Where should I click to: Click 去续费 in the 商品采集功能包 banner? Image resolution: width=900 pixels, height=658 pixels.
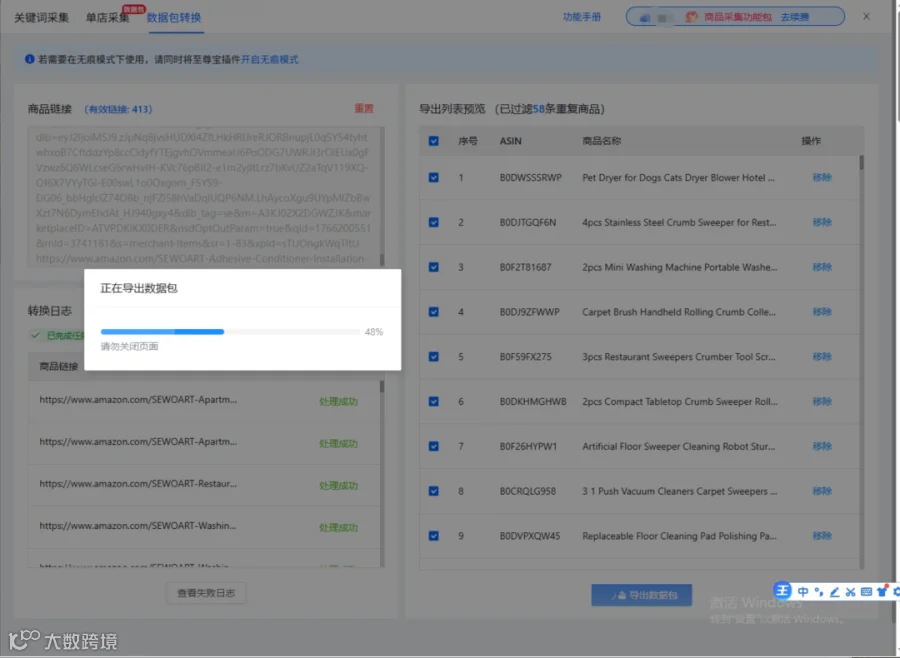coord(794,17)
